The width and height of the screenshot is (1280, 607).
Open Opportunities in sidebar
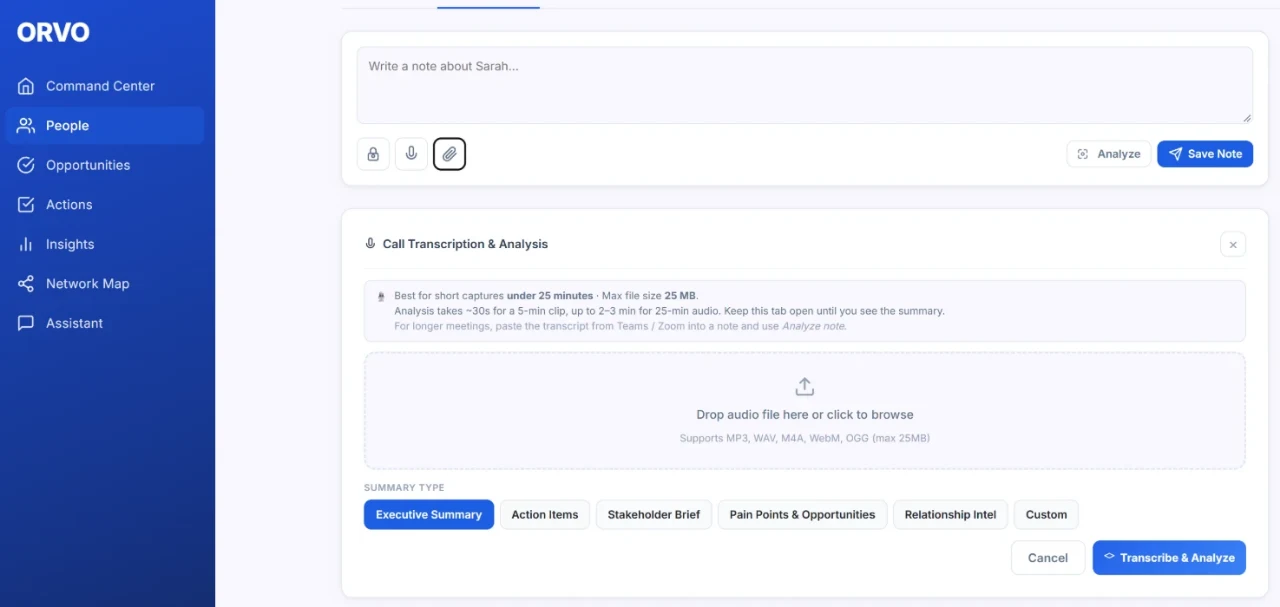point(104,165)
